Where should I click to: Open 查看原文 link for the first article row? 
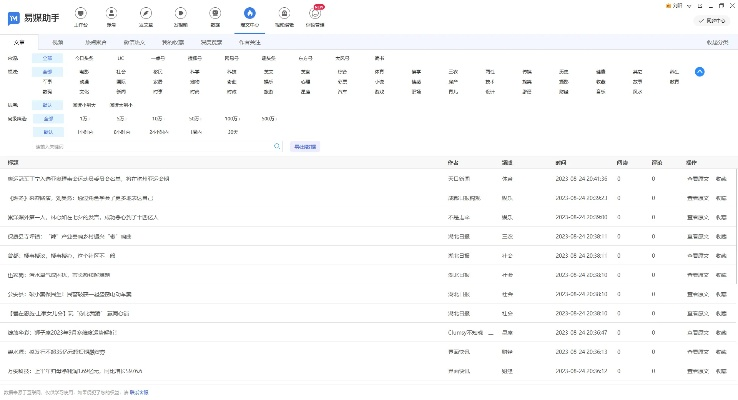pos(698,179)
